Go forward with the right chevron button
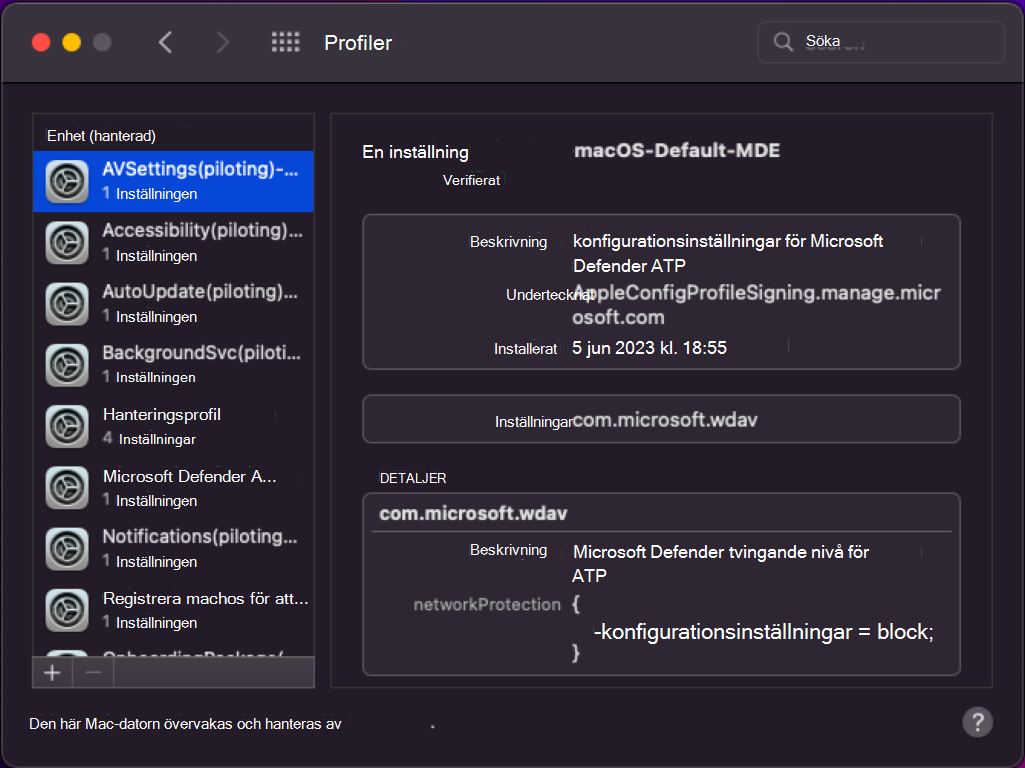This screenshot has height=768, width=1025. pyautogui.click(x=223, y=42)
